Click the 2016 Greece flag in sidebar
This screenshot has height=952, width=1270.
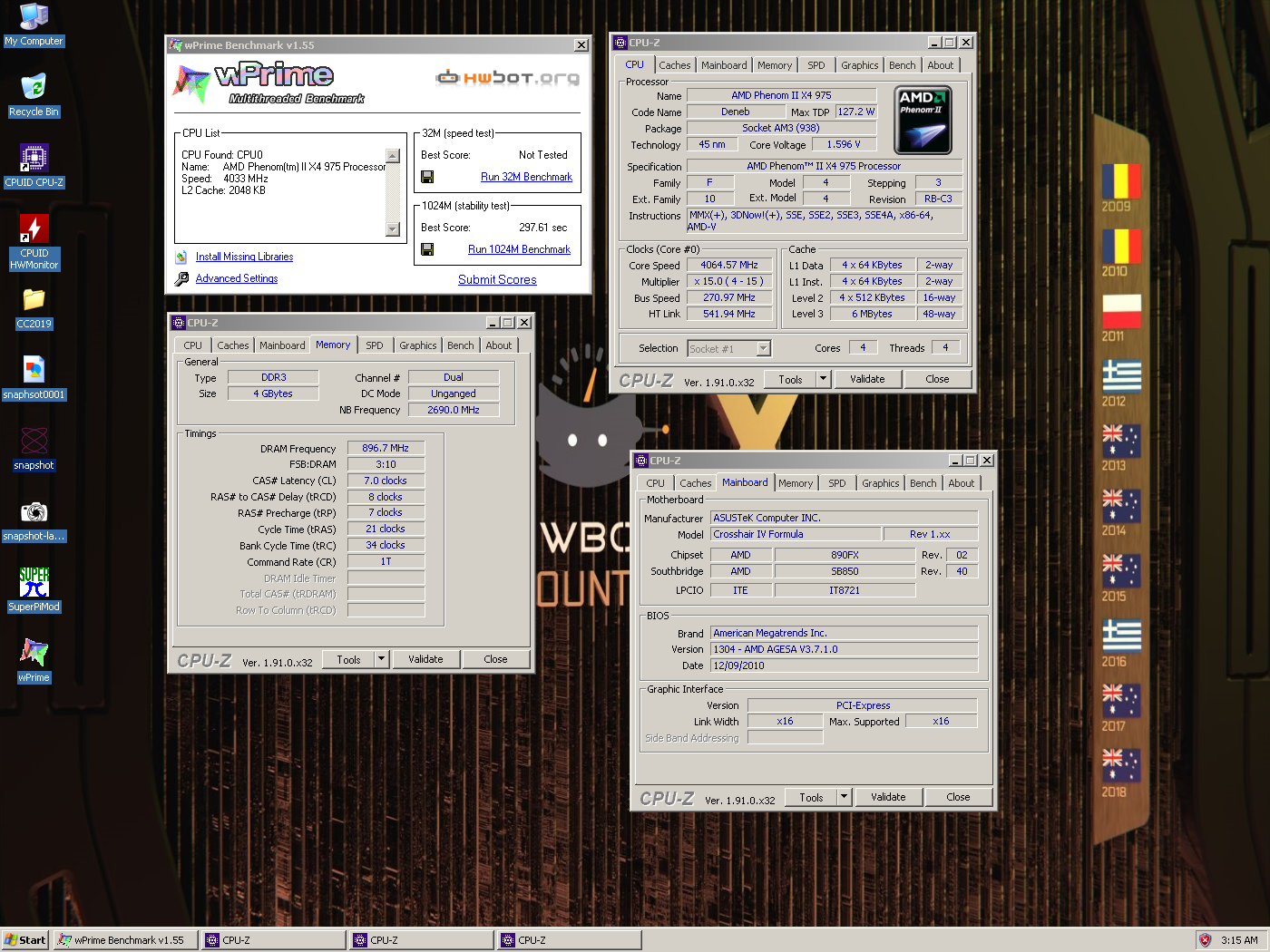1121,636
